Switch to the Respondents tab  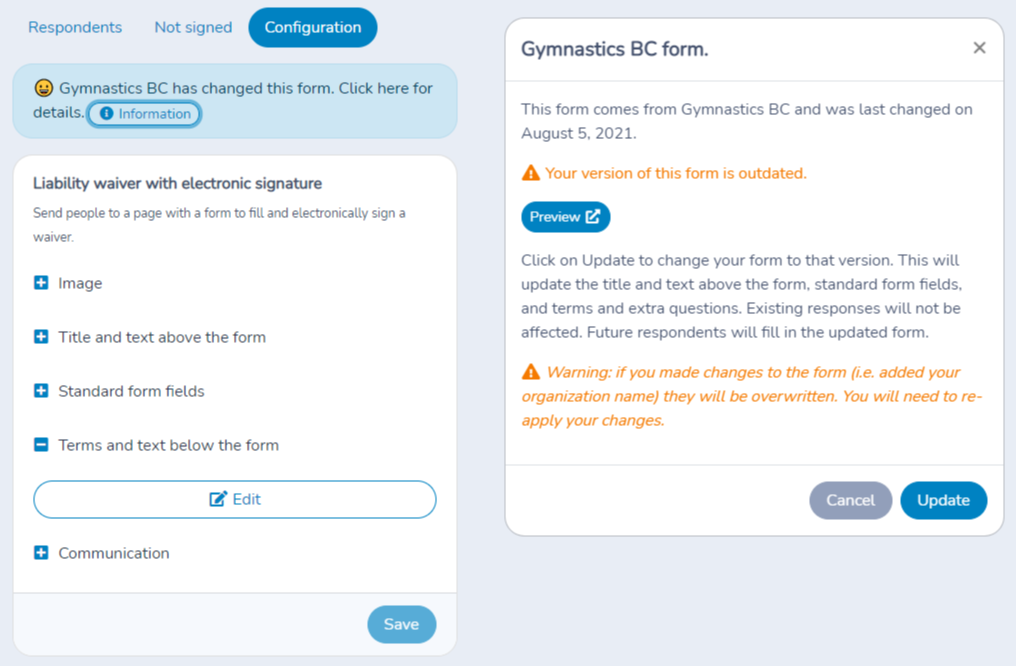coord(75,27)
